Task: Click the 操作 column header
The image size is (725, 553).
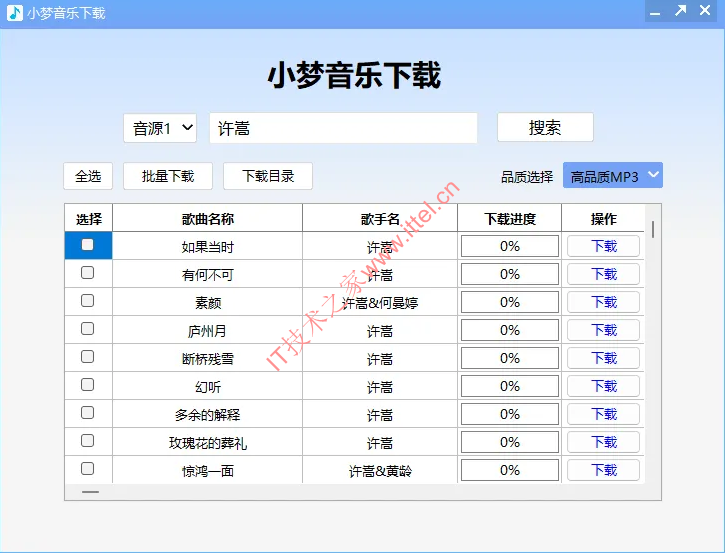Action: pyautogui.click(x=603, y=218)
